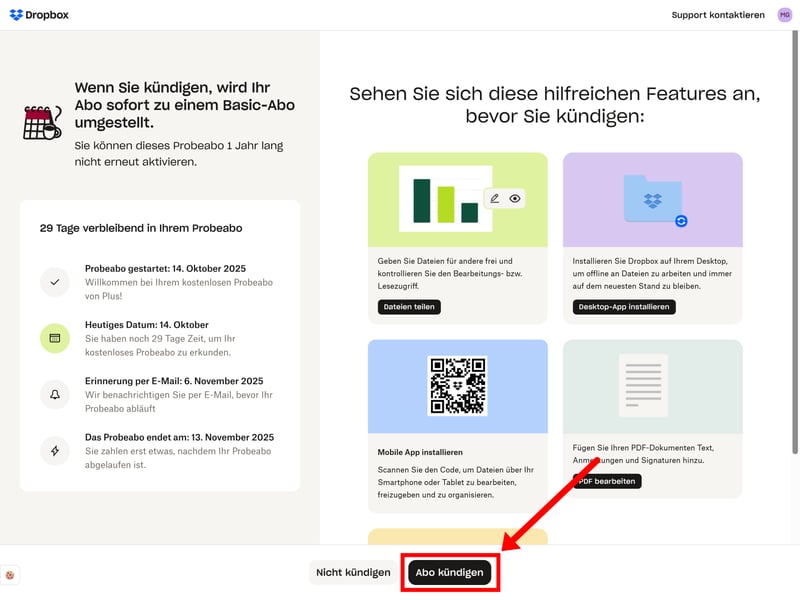The height and width of the screenshot is (600, 800).
Task: Choose Nicht kündigen to keep subscription
Action: [x=353, y=573]
